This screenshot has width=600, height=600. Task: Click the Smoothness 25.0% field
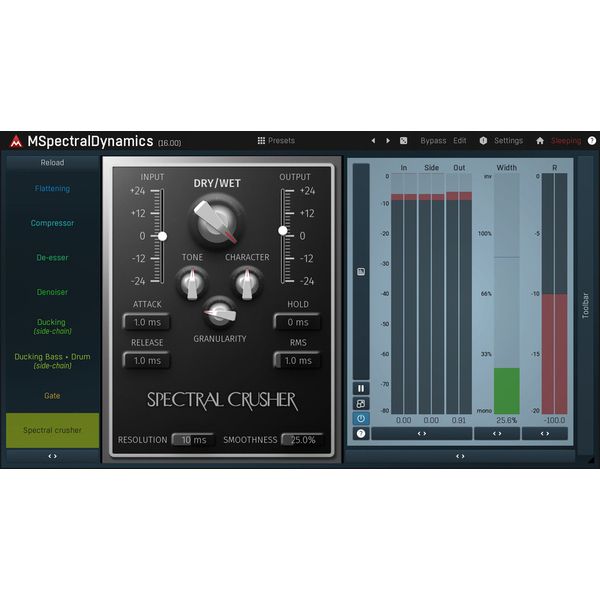302,440
